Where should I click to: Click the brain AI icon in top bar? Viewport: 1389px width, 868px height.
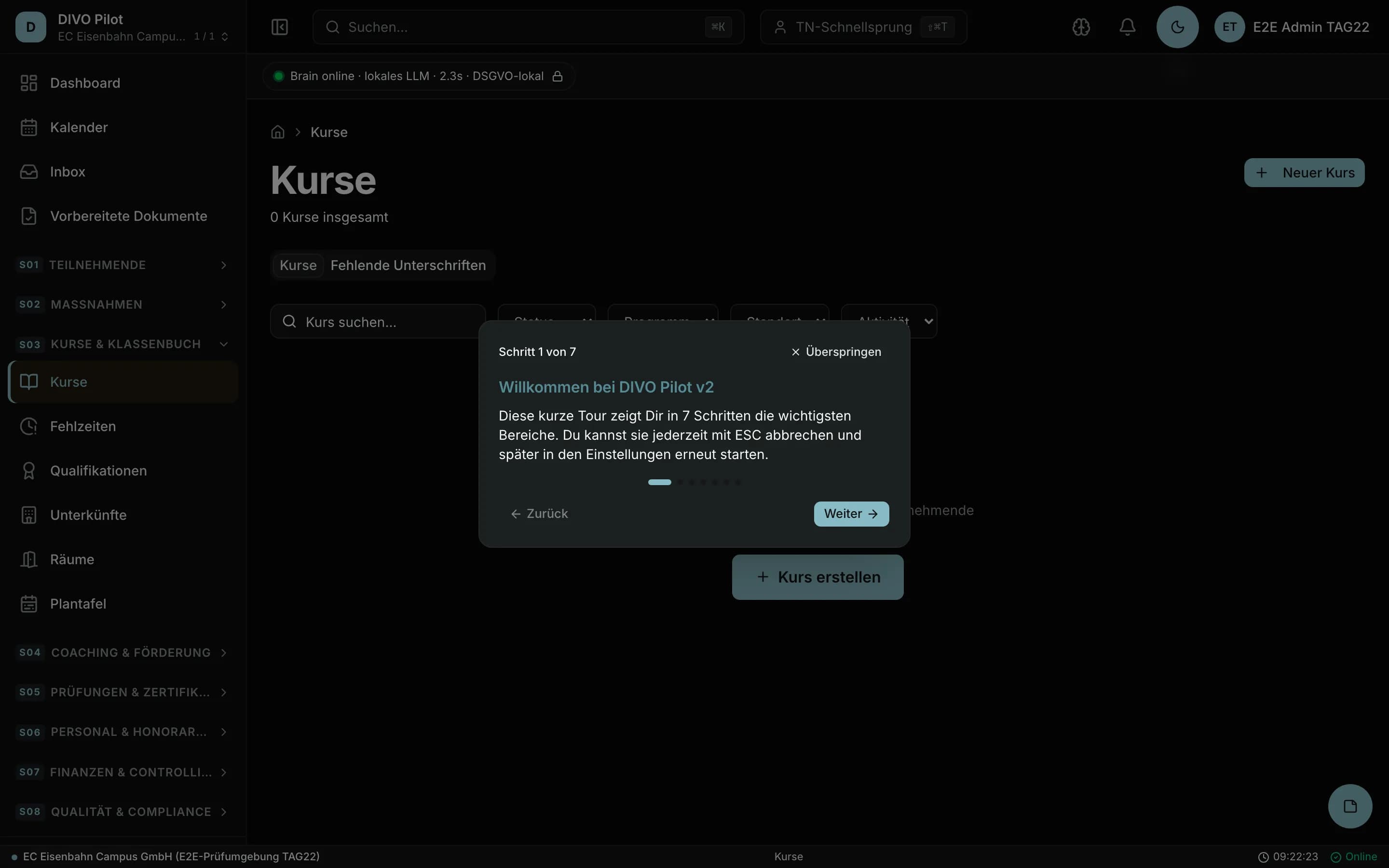pos(1081,27)
